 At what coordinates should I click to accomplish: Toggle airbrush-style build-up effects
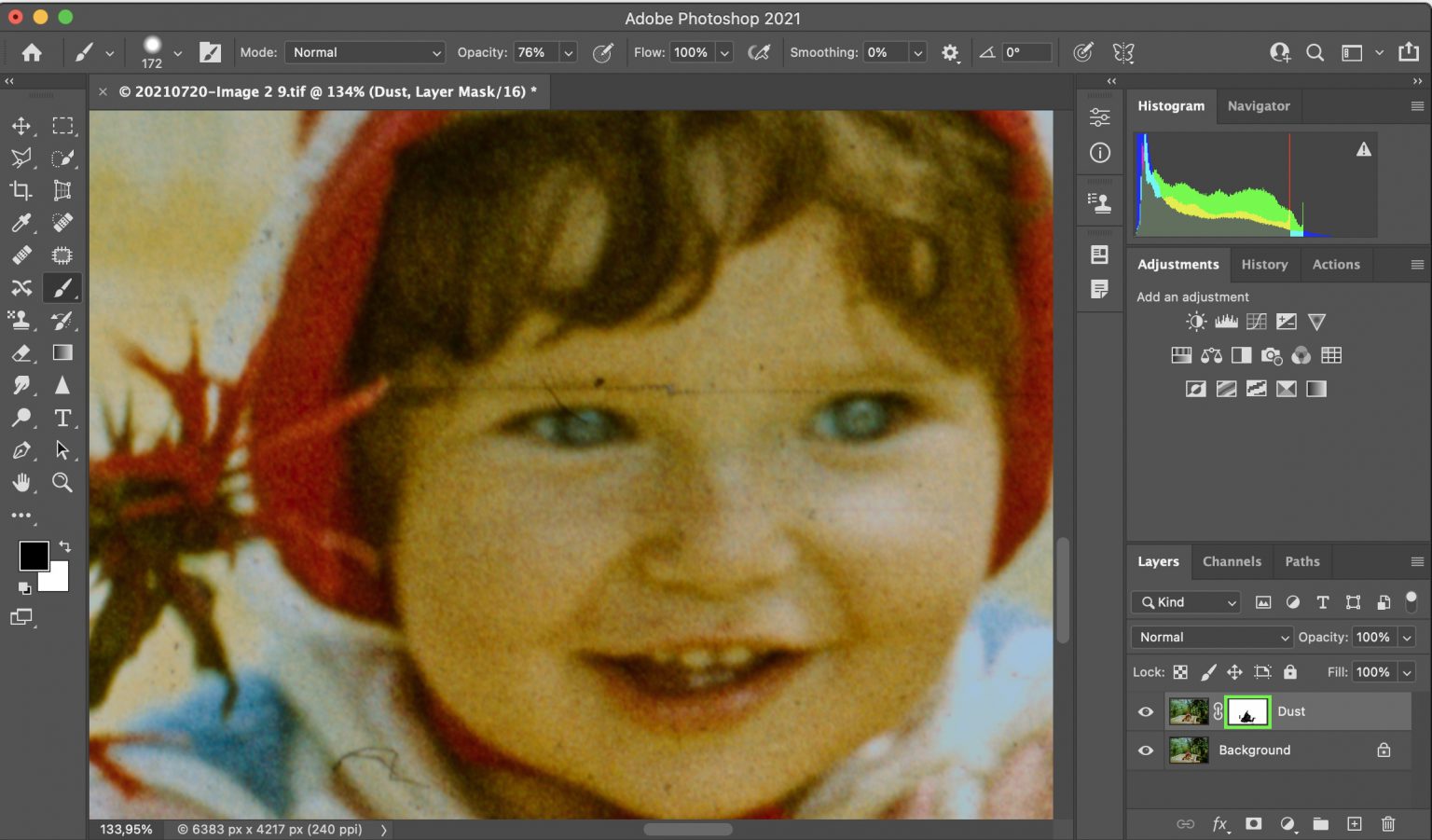(x=760, y=53)
